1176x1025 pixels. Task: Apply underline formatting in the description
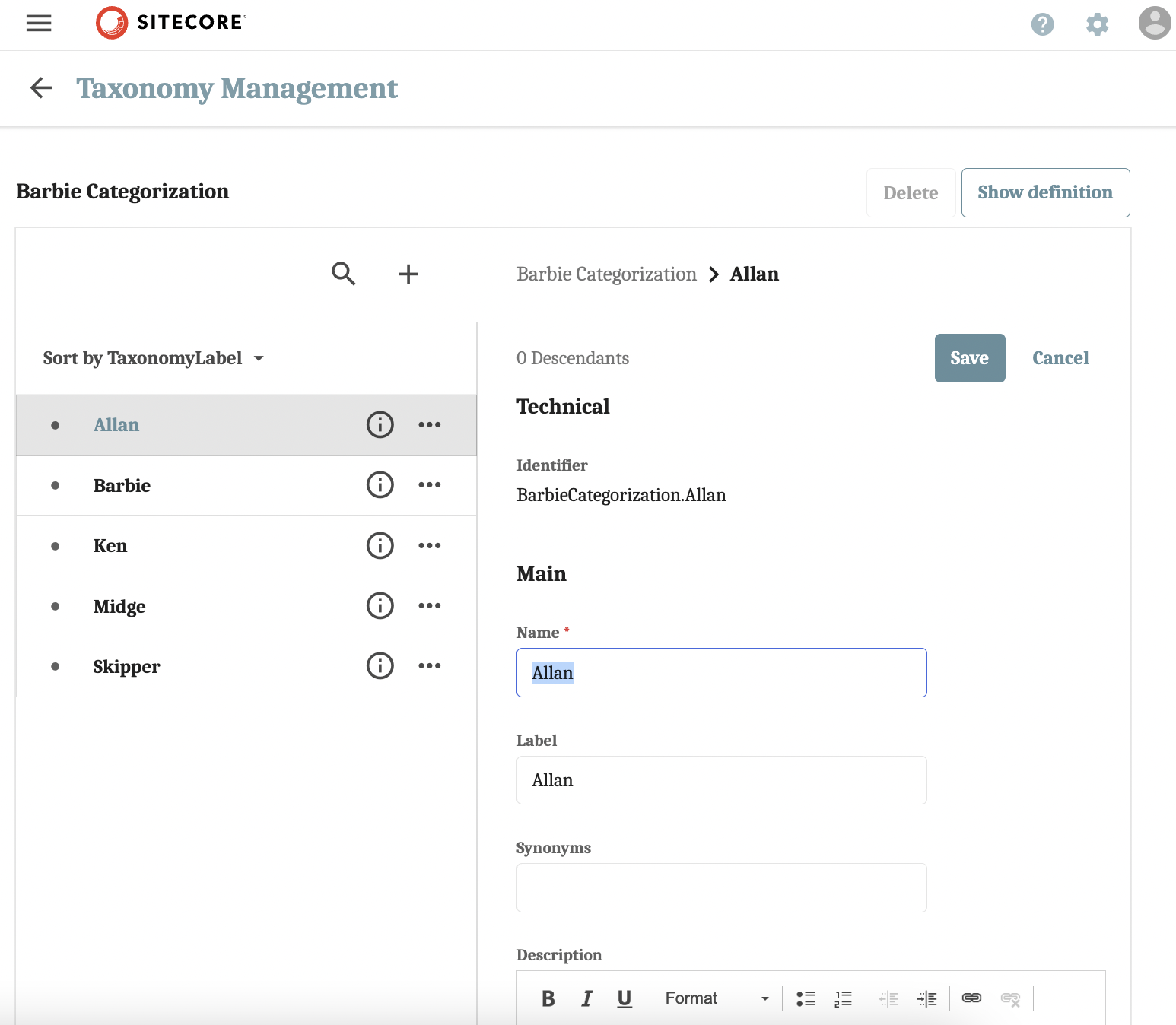(x=625, y=998)
